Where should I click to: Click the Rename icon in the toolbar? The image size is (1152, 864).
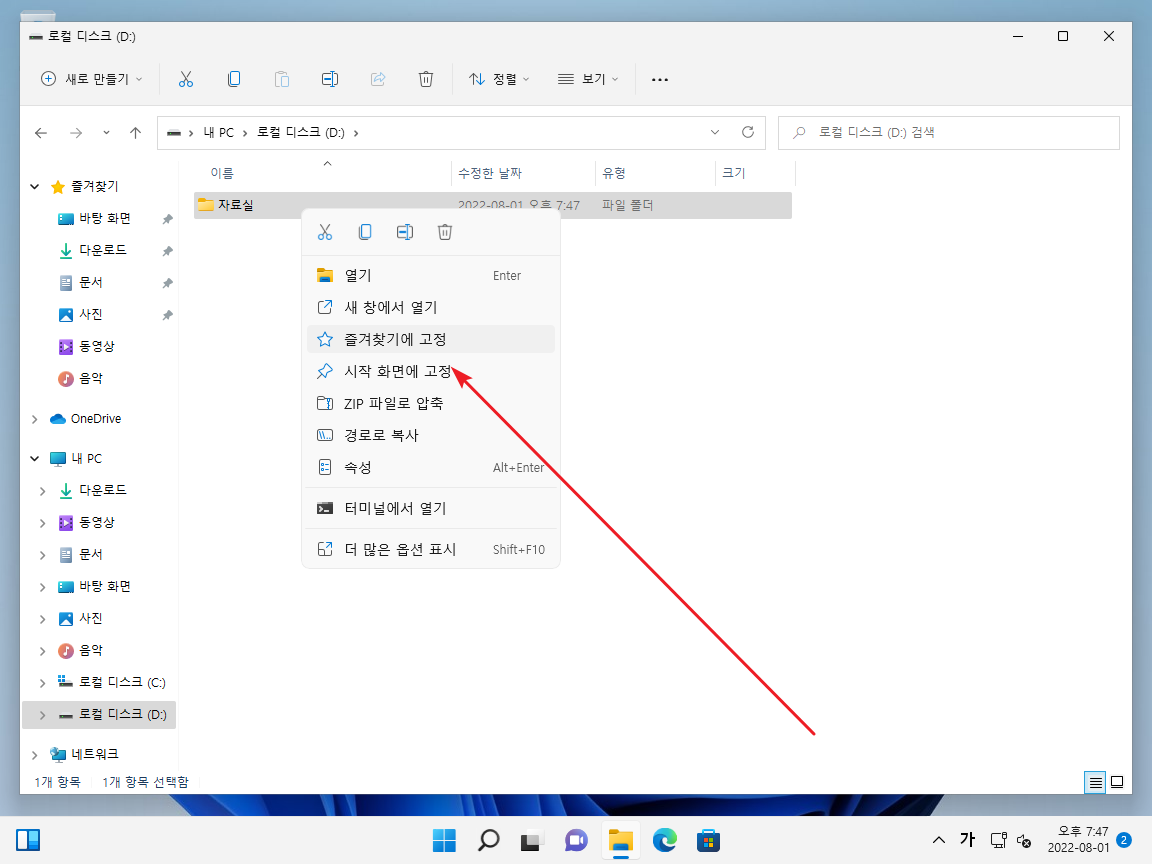coord(330,79)
